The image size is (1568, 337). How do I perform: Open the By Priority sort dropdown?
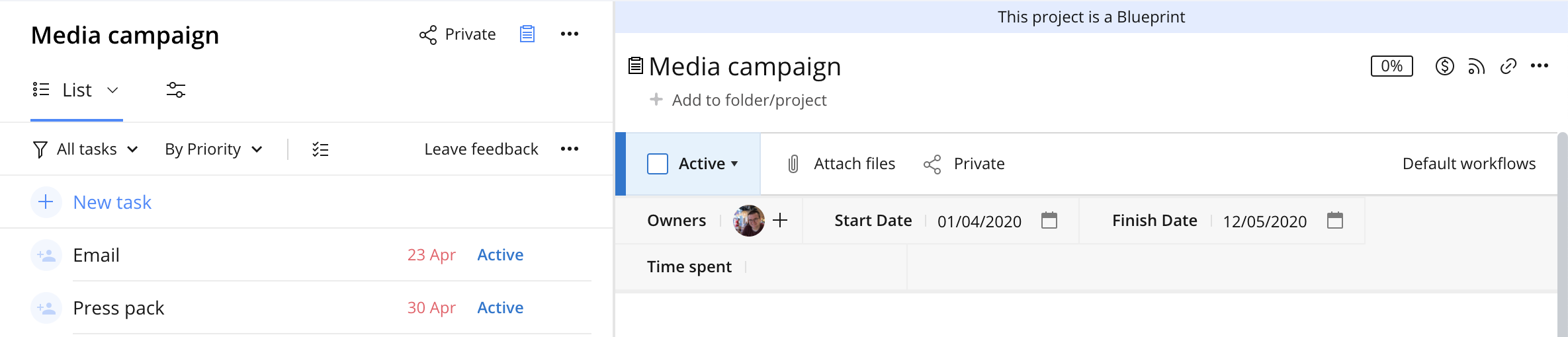[x=213, y=149]
